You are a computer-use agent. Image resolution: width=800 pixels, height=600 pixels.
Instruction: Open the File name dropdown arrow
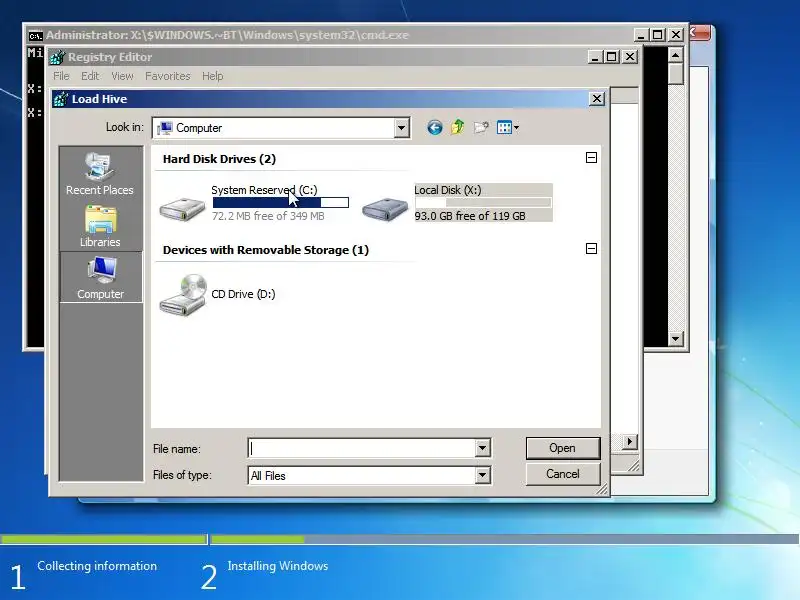(x=482, y=448)
